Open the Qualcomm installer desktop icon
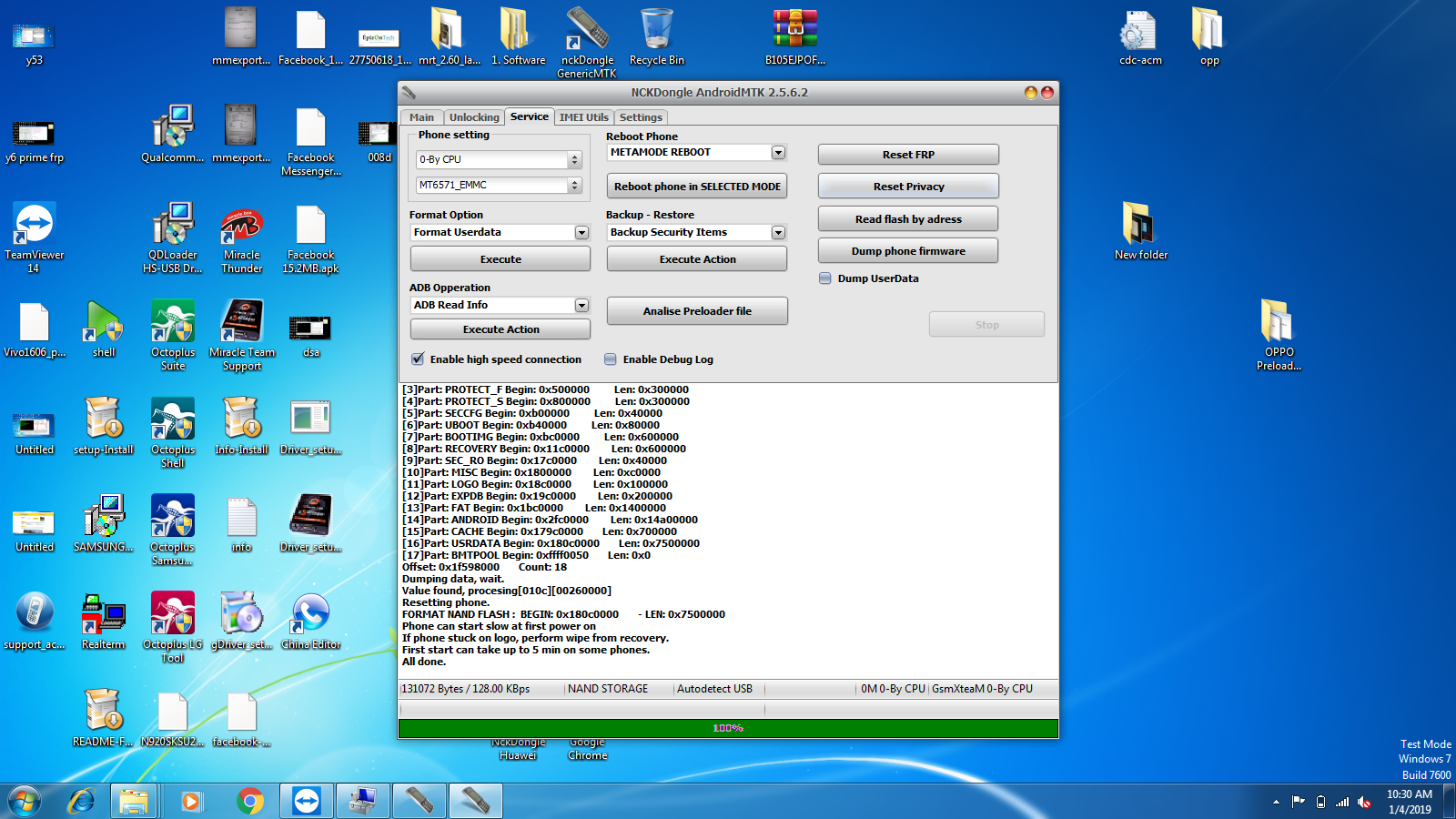The image size is (1456, 819). click(x=173, y=134)
